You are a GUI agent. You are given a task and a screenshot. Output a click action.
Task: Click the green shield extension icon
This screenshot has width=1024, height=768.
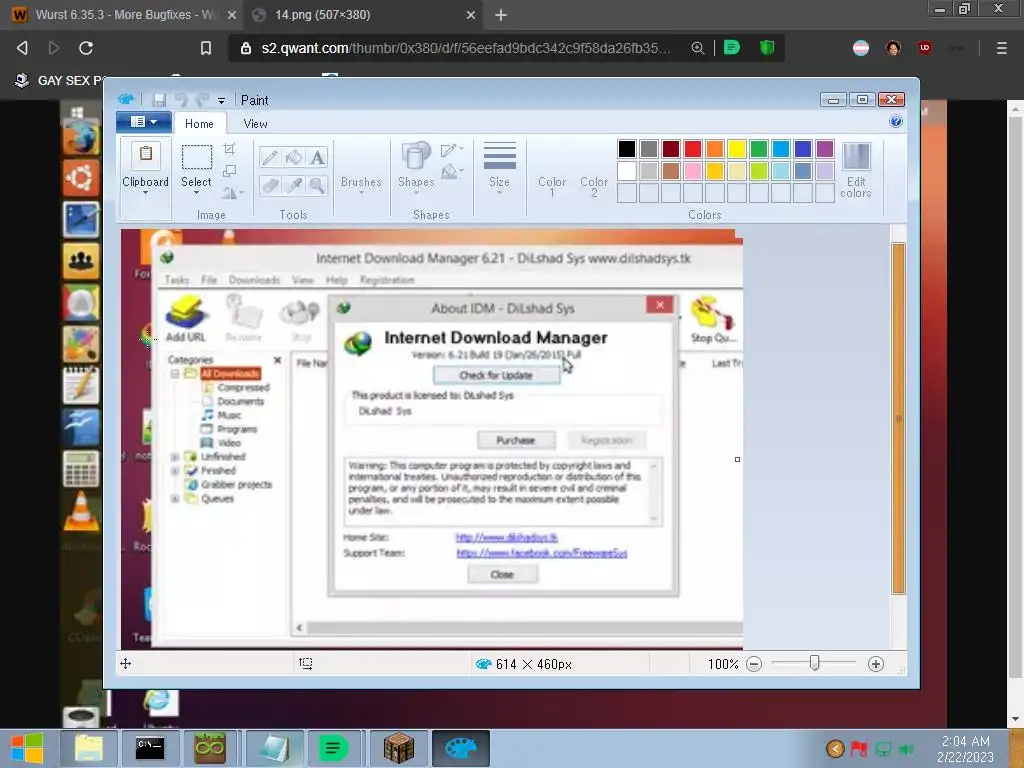click(x=767, y=48)
